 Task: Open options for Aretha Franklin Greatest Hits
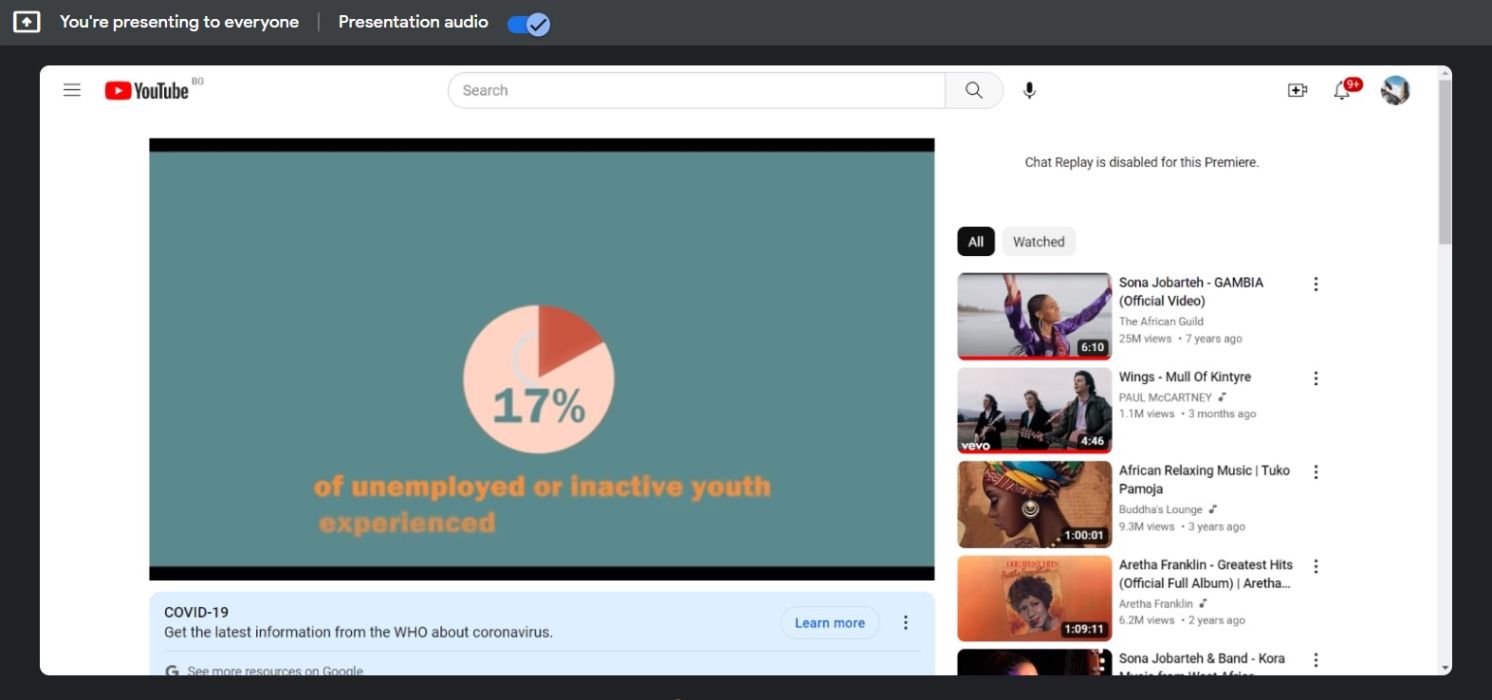(x=1316, y=566)
